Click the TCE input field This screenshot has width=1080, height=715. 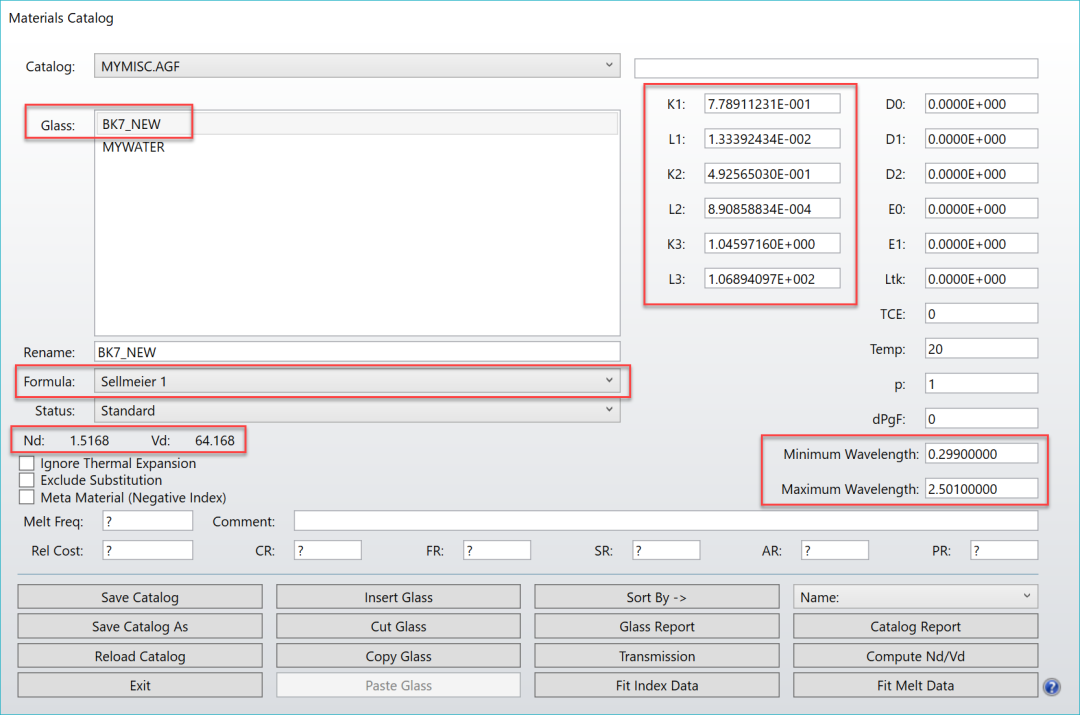point(981,314)
